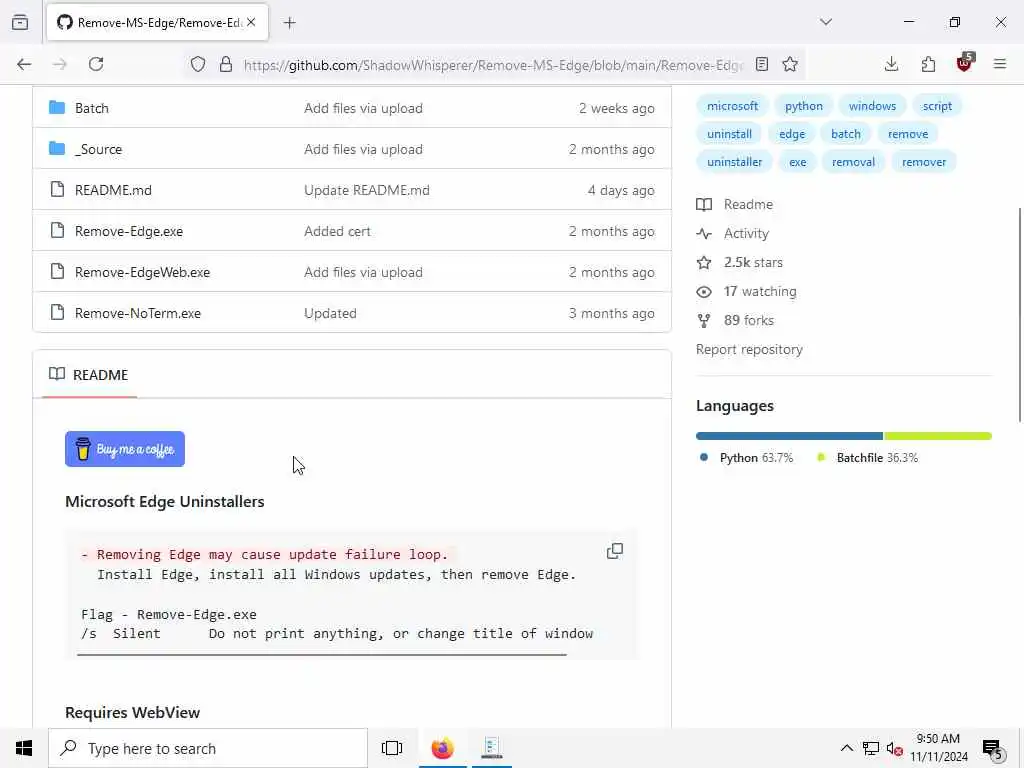
Task: Click the padlock site information icon
Action: click(226, 64)
